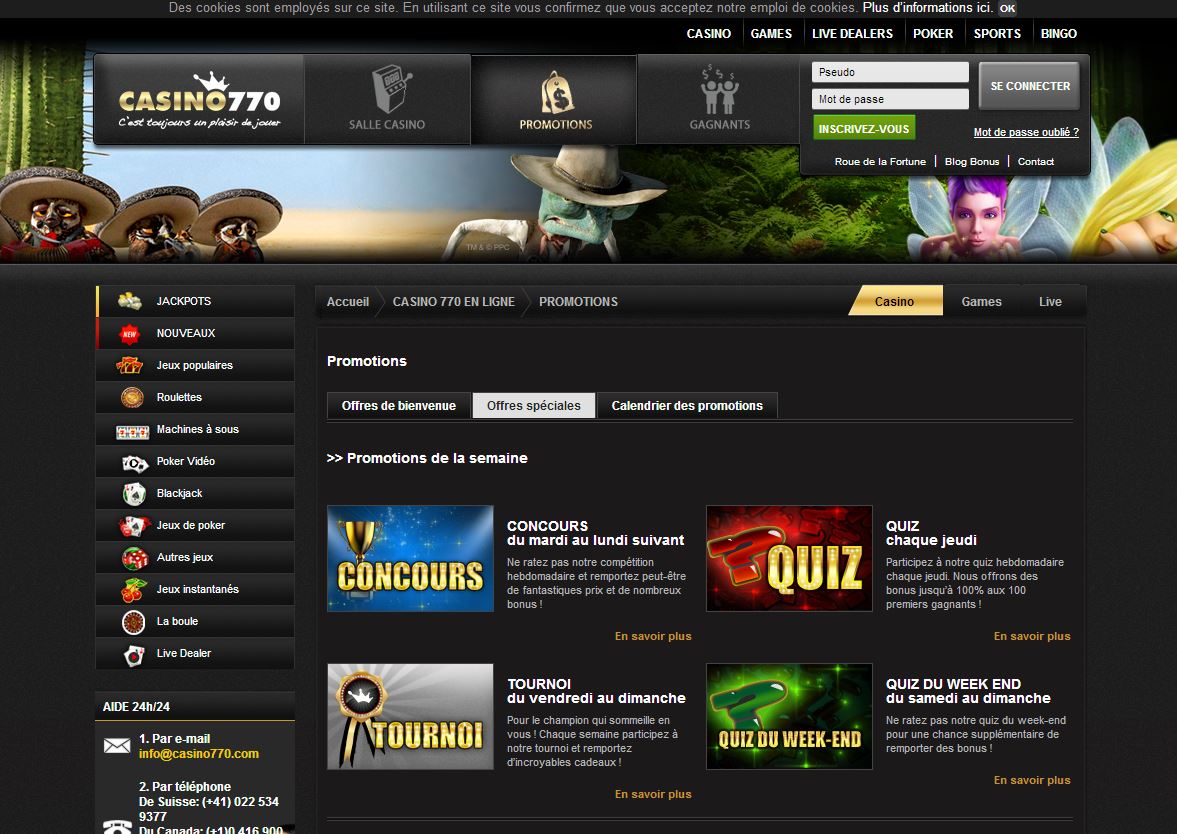Click En savoir plus under Concours
The height and width of the screenshot is (834, 1177).
coord(653,636)
